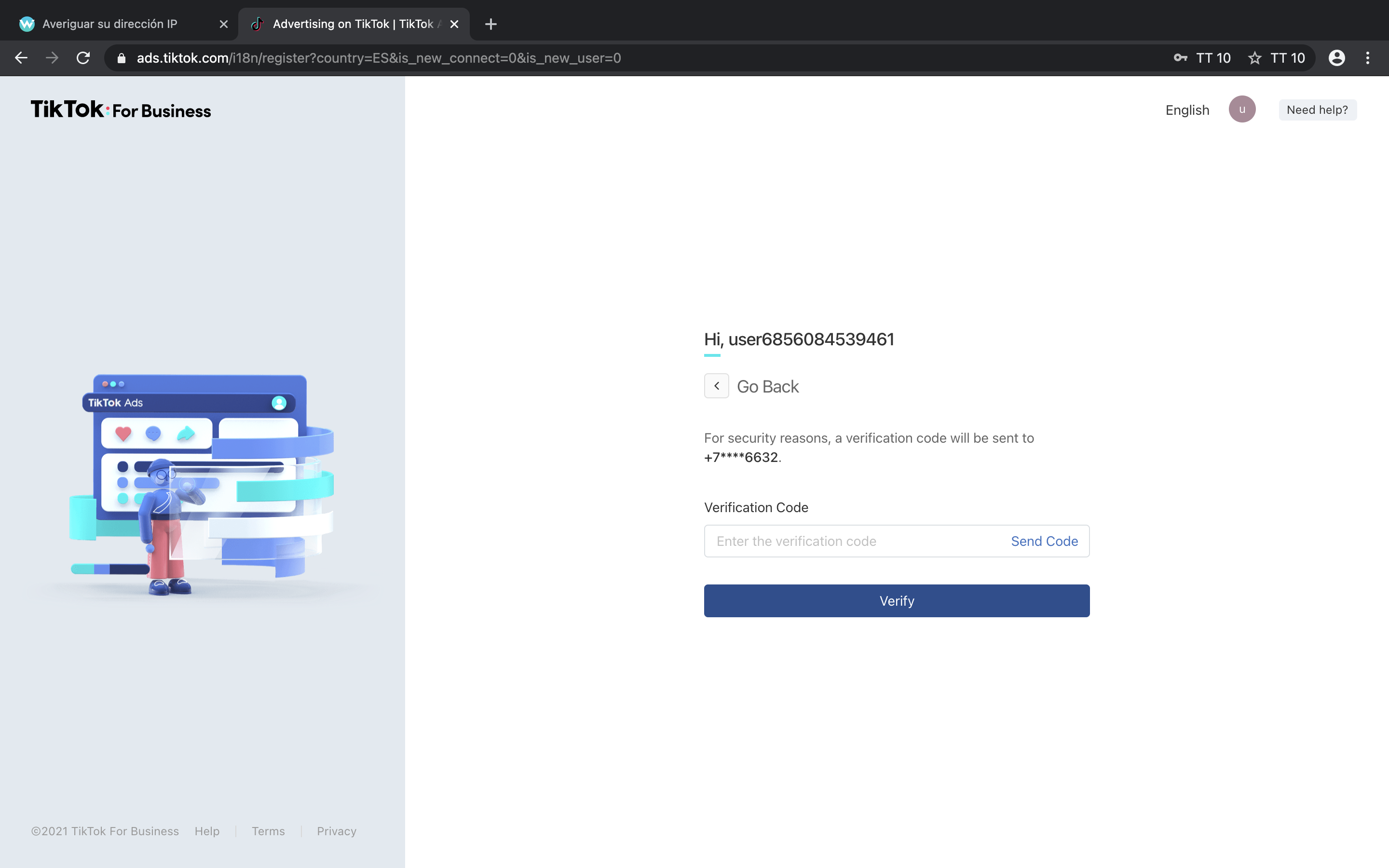Click the Help link in footer
1389x868 pixels.
(208, 831)
